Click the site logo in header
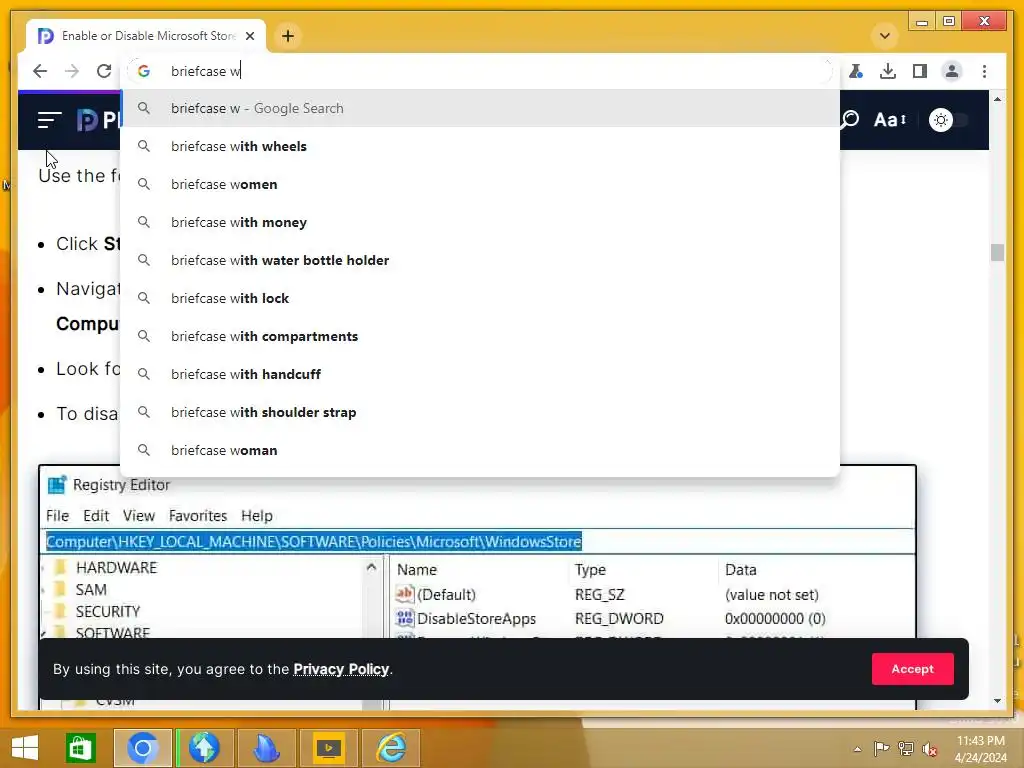Screen dimensions: 1024x768 [98, 120]
